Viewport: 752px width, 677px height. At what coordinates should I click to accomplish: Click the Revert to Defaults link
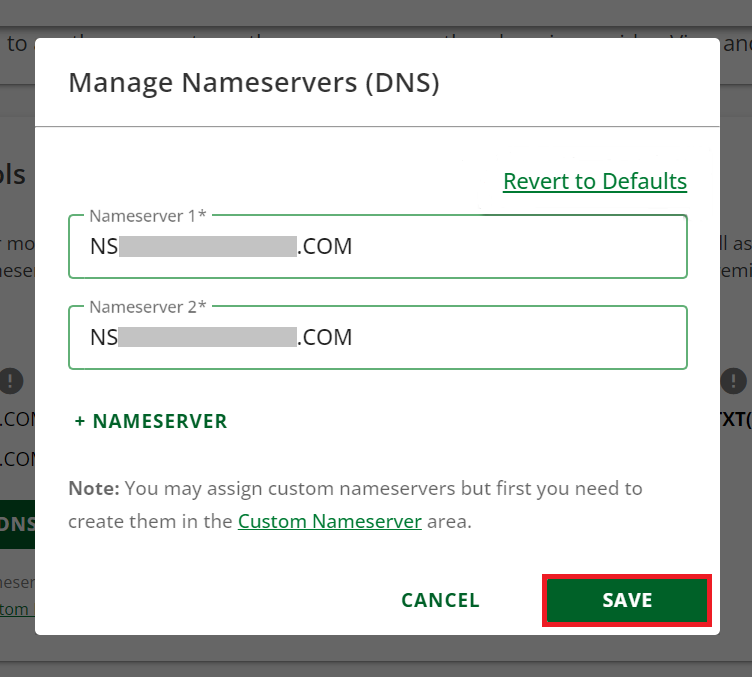tap(594, 181)
